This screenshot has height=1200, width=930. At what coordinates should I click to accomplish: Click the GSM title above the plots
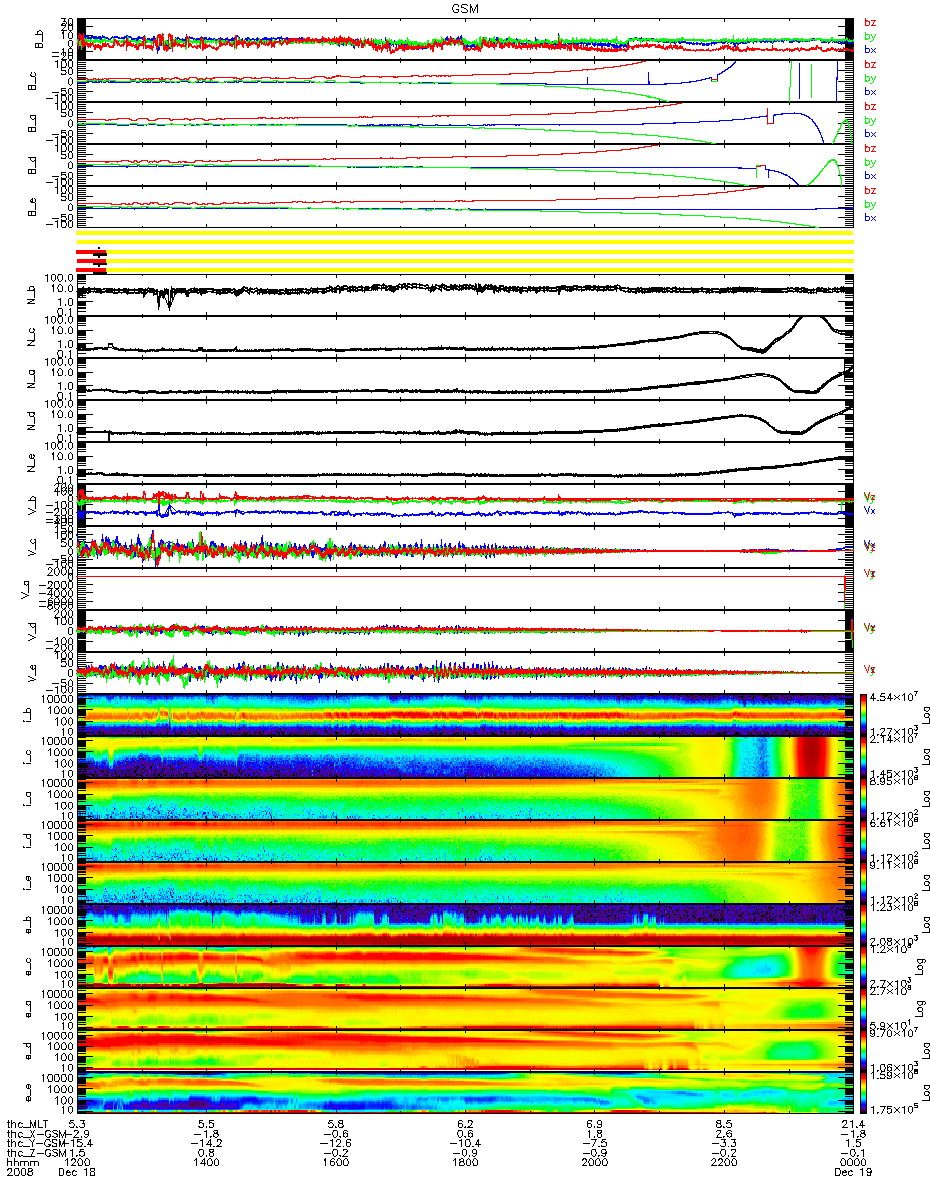click(x=464, y=7)
